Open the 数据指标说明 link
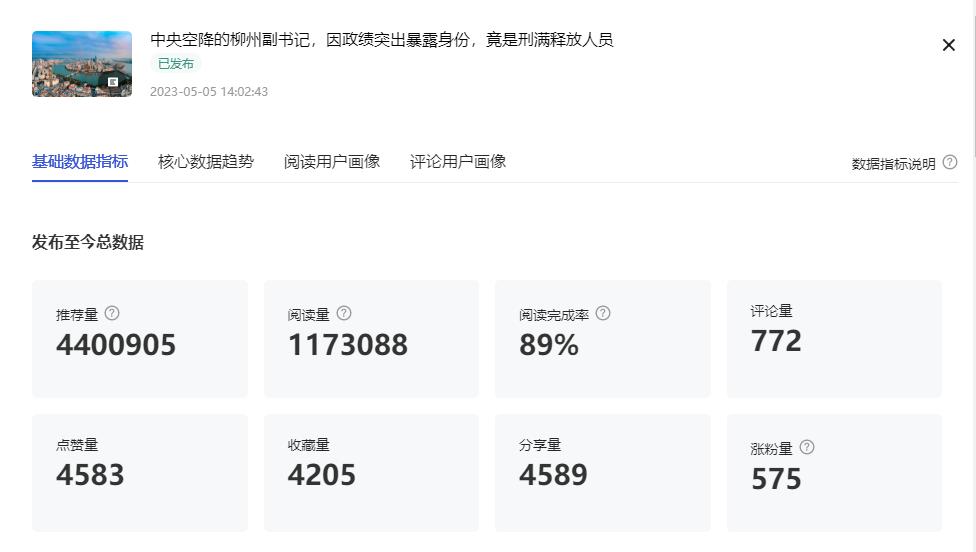Image resolution: width=976 pixels, height=552 pixels. (893, 164)
